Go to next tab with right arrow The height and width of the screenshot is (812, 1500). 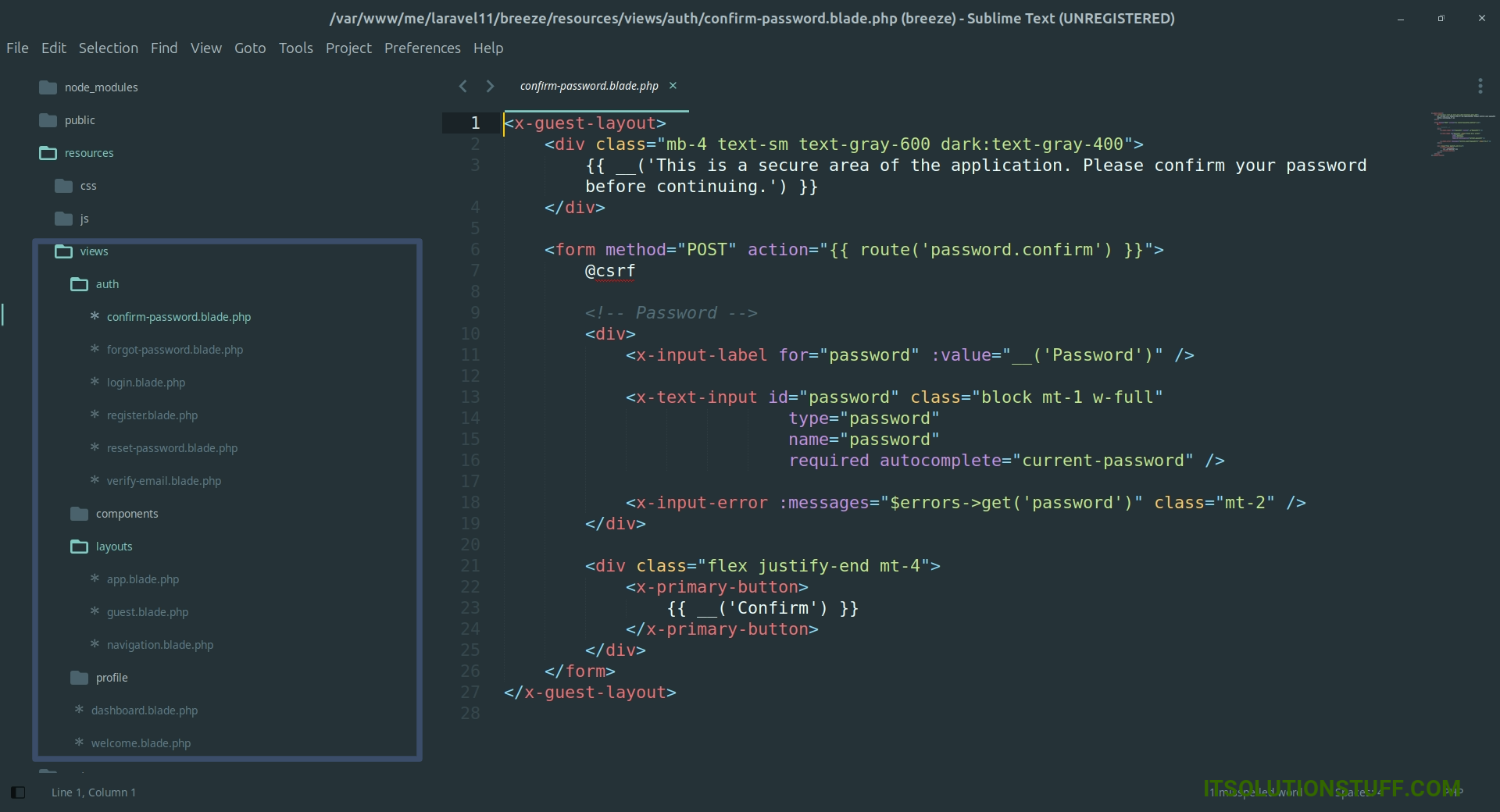point(490,86)
